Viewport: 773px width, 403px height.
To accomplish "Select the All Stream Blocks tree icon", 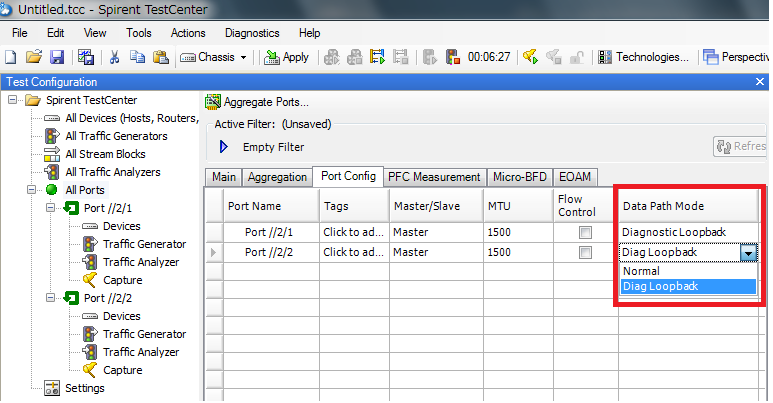I will [52, 154].
